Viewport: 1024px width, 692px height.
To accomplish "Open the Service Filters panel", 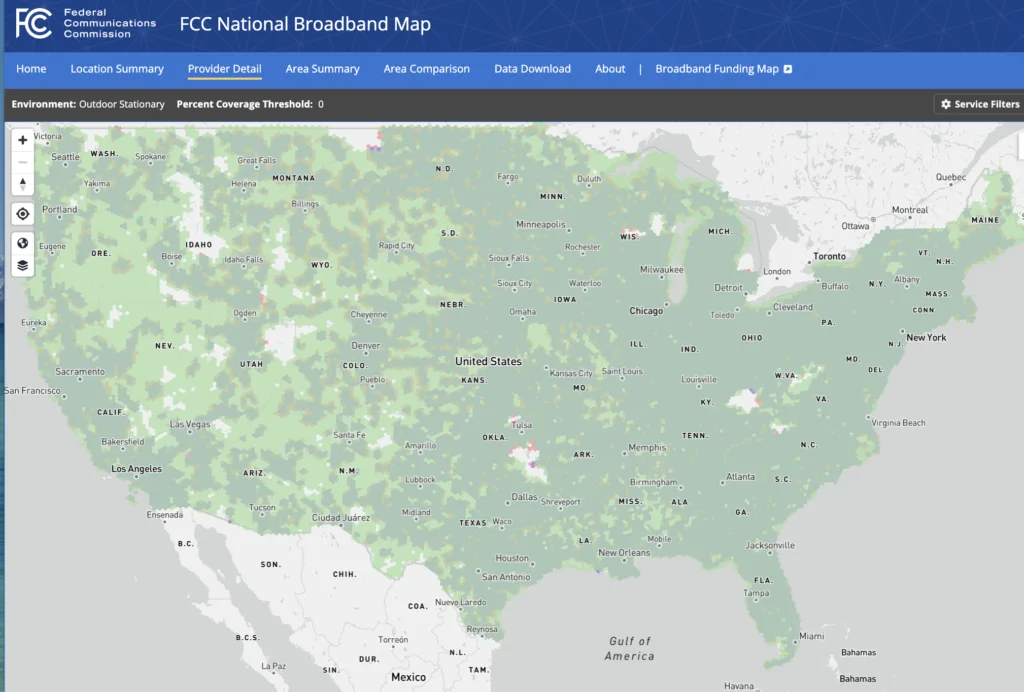I will [x=980, y=104].
